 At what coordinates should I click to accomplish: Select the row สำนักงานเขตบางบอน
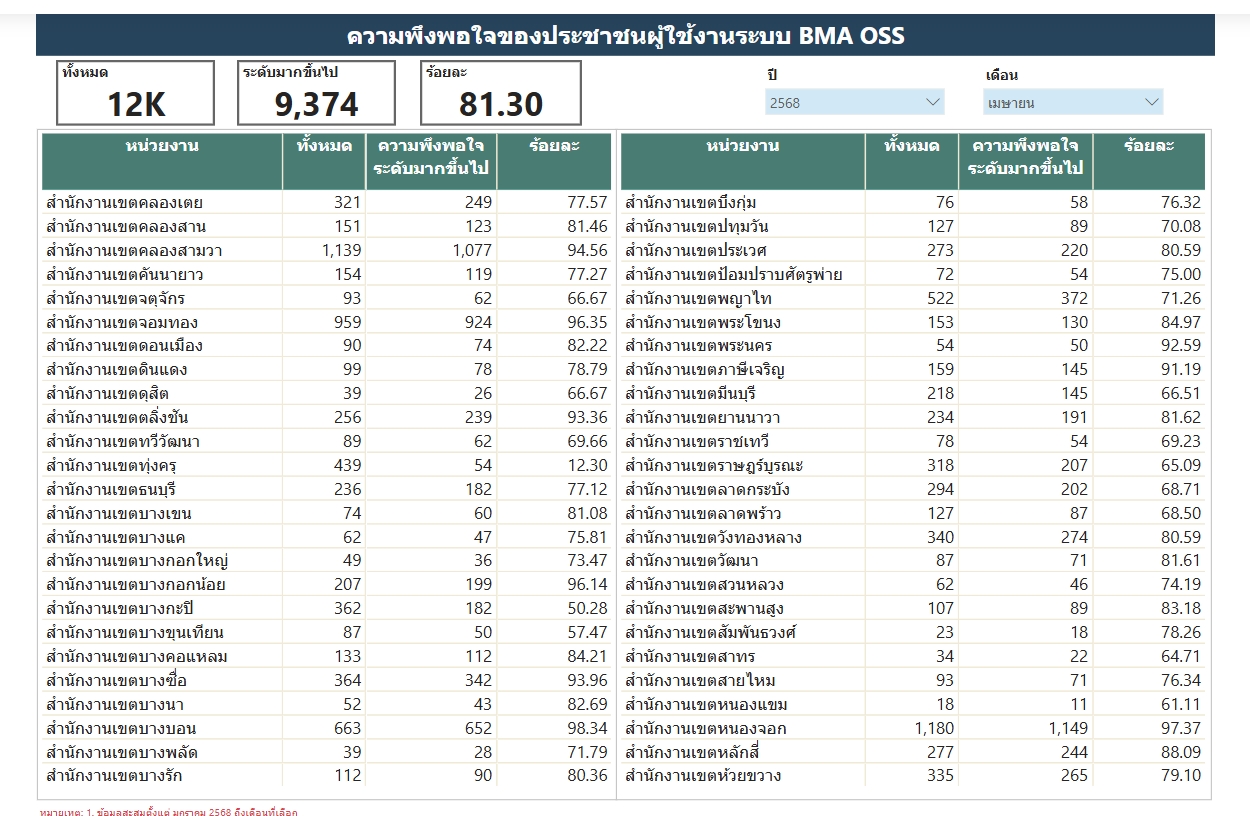[326, 728]
